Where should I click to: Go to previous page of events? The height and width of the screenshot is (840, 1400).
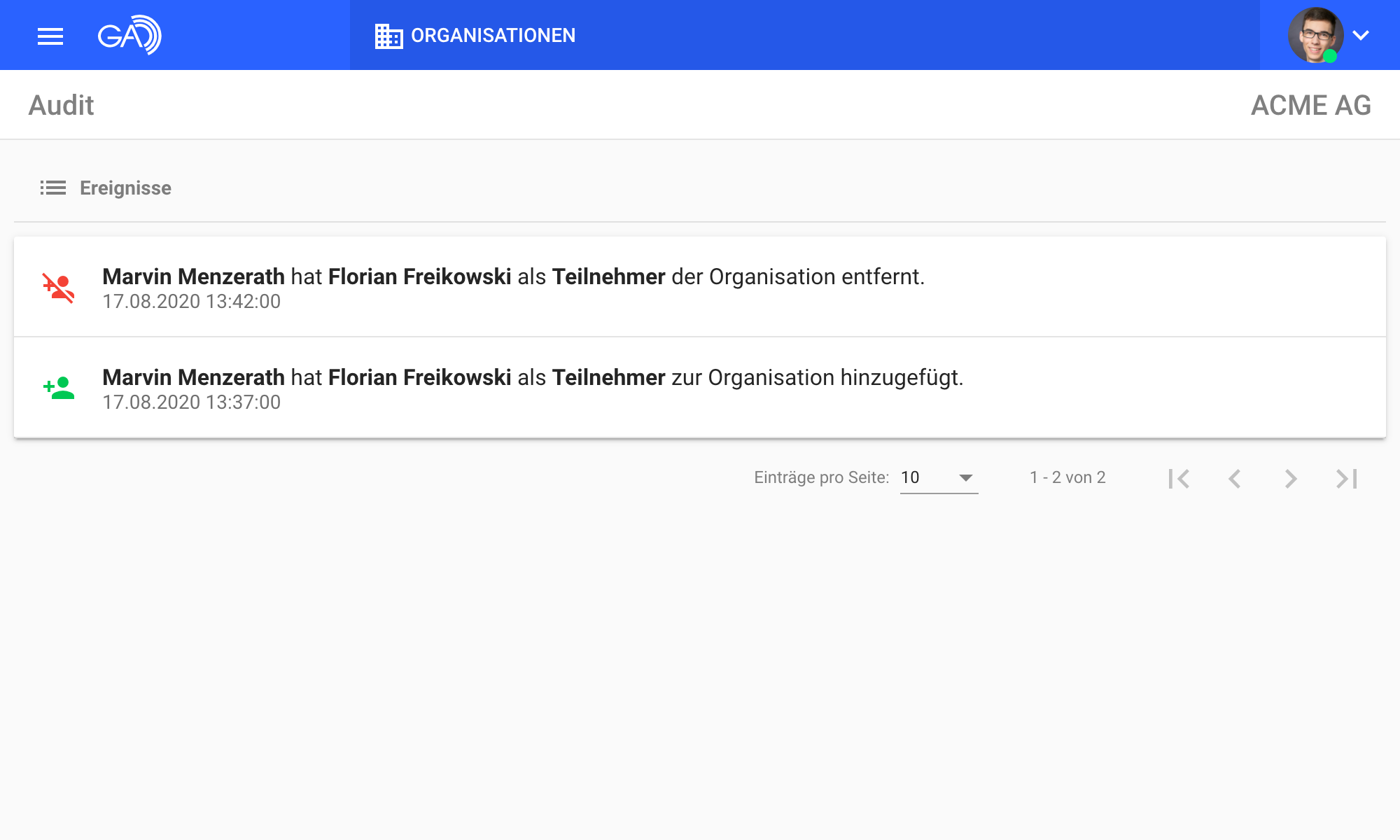1235,478
